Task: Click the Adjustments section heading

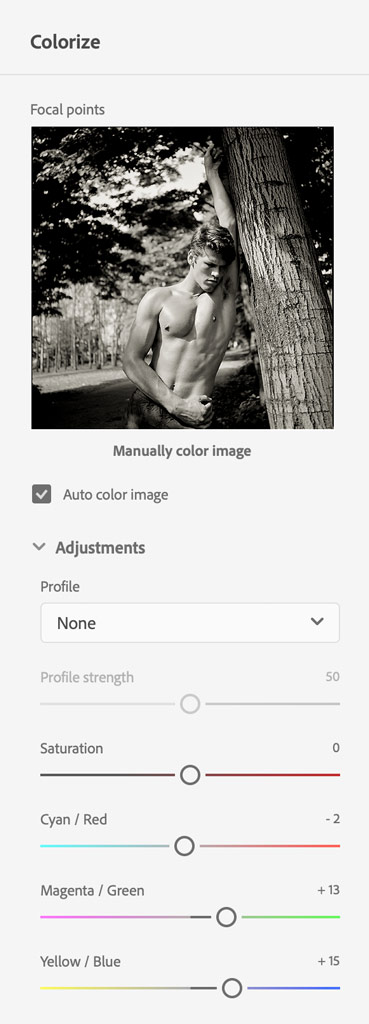Action: coord(101,547)
